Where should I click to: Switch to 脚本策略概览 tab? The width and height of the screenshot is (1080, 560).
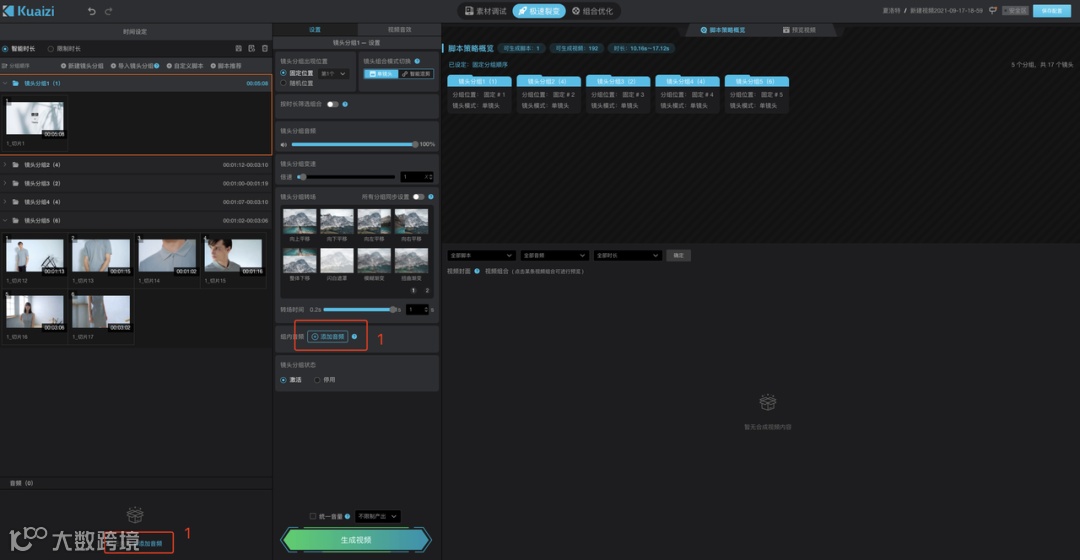click(x=723, y=30)
